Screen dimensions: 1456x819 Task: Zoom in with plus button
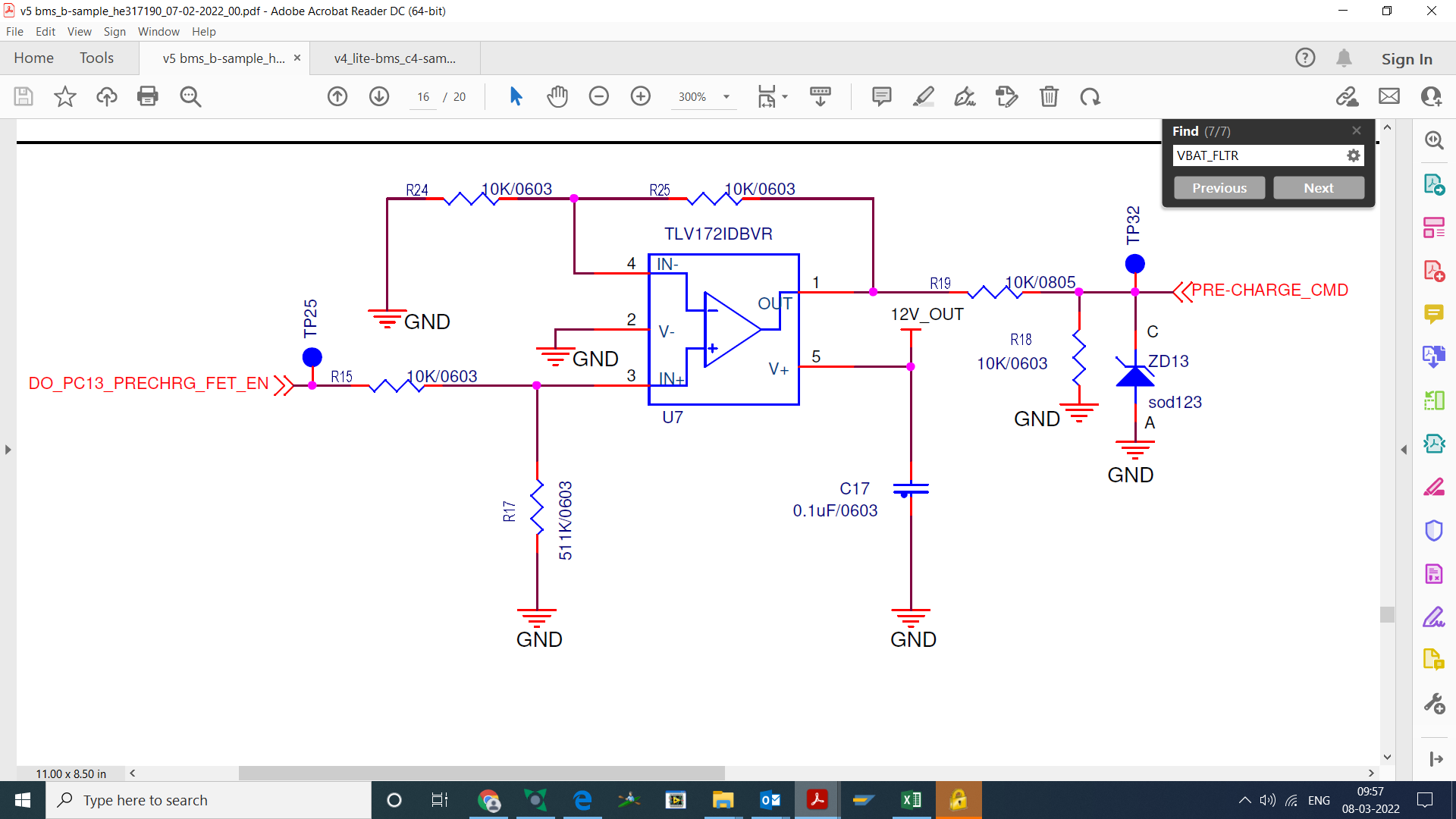[641, 96]
